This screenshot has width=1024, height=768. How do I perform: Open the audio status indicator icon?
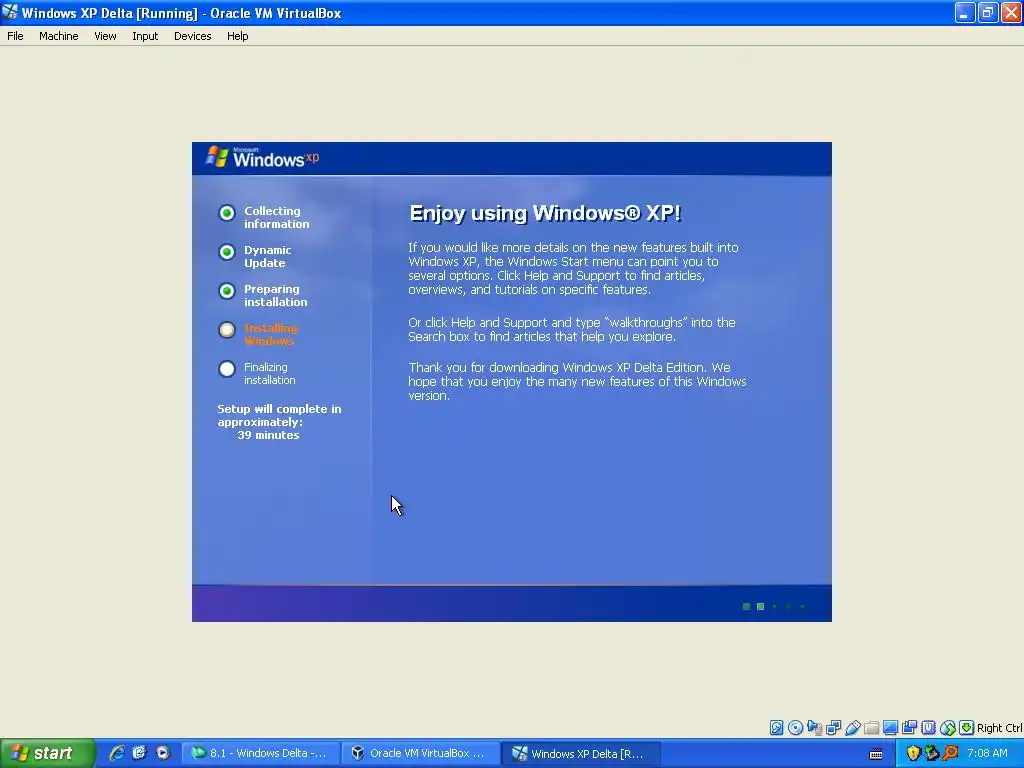pos(814,728)
